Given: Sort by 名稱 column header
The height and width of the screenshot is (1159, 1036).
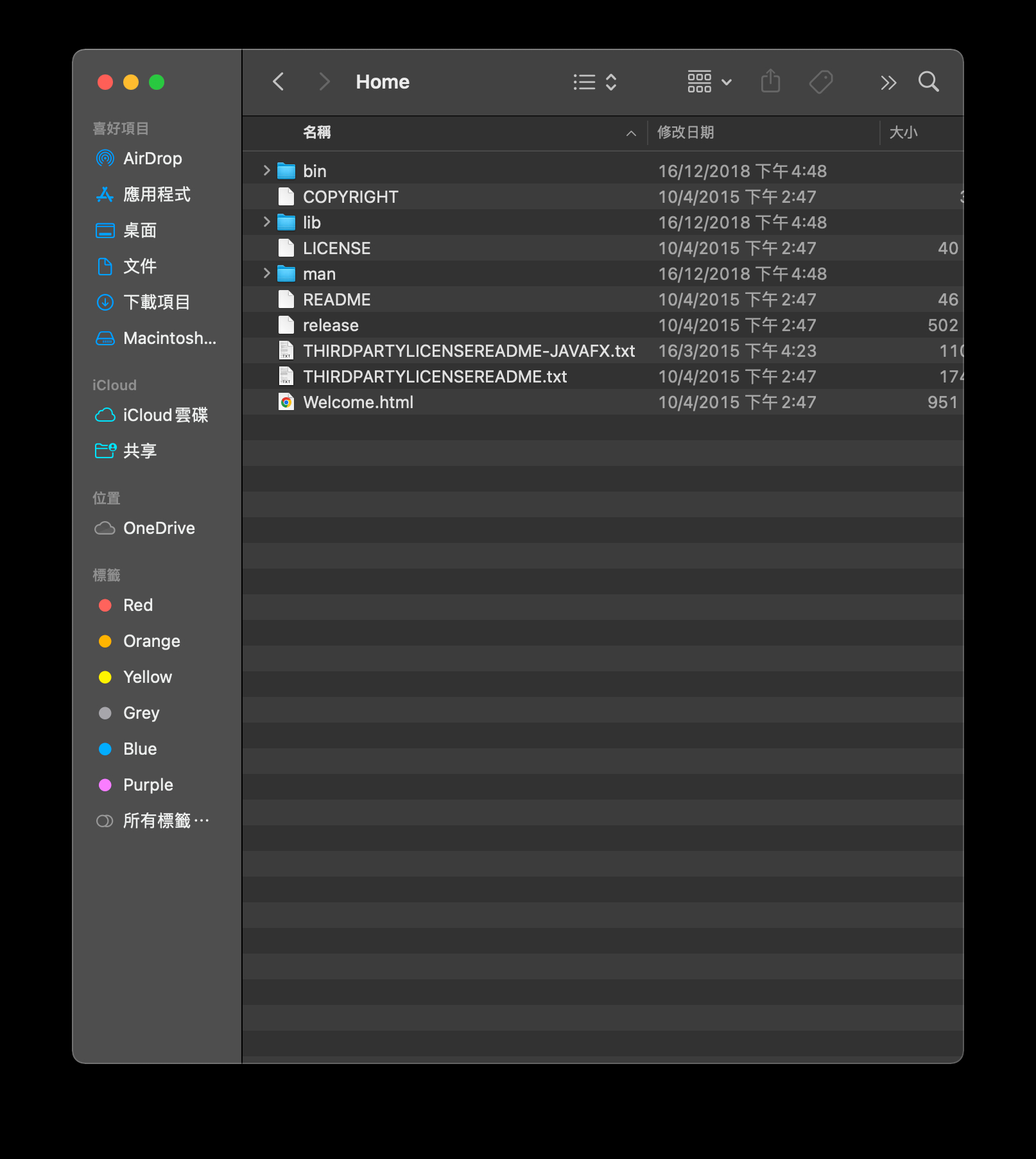Looking at the screenshot, I should point(317,133).
